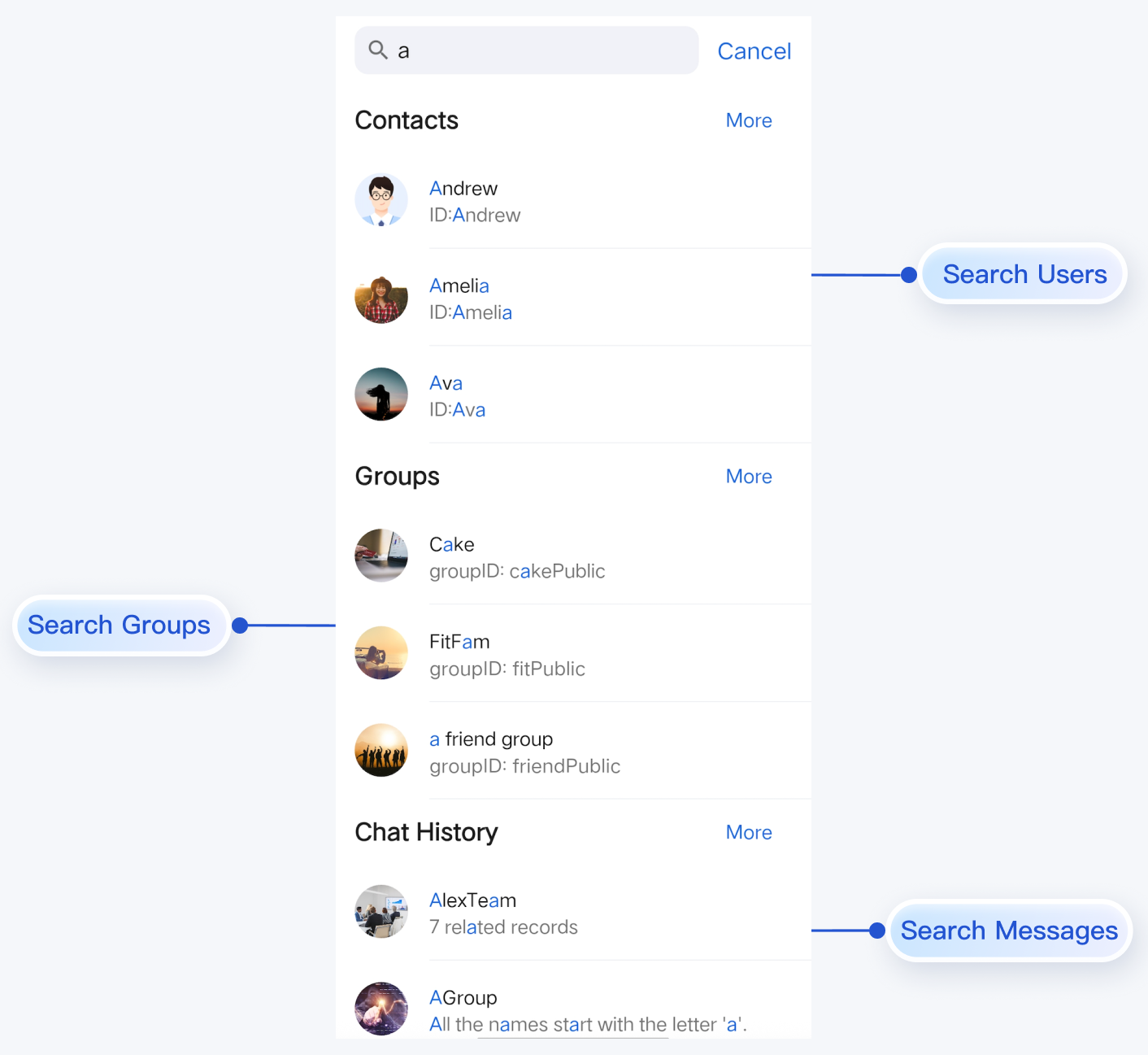Open the Cake group avatar

coord(381,556)
